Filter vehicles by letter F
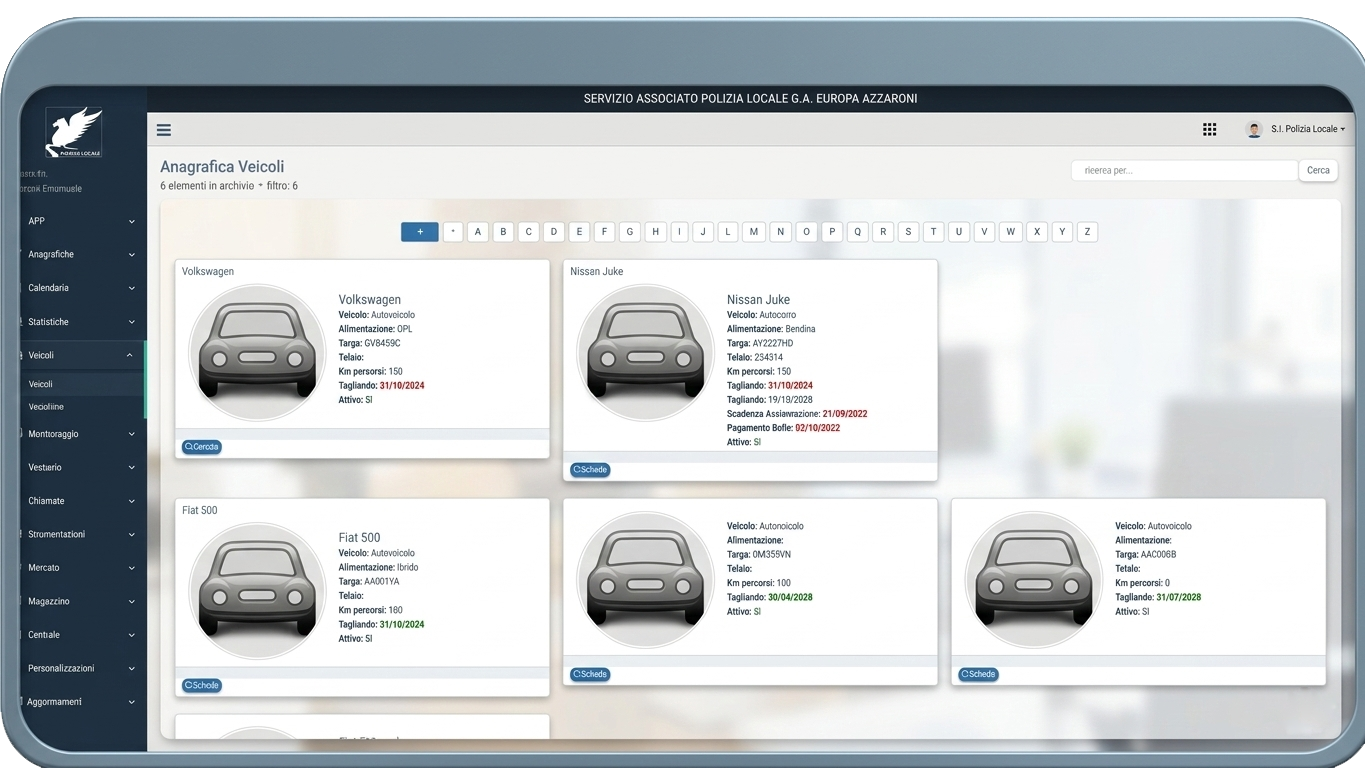This screenshot has width=1365, height=768. 604,232
